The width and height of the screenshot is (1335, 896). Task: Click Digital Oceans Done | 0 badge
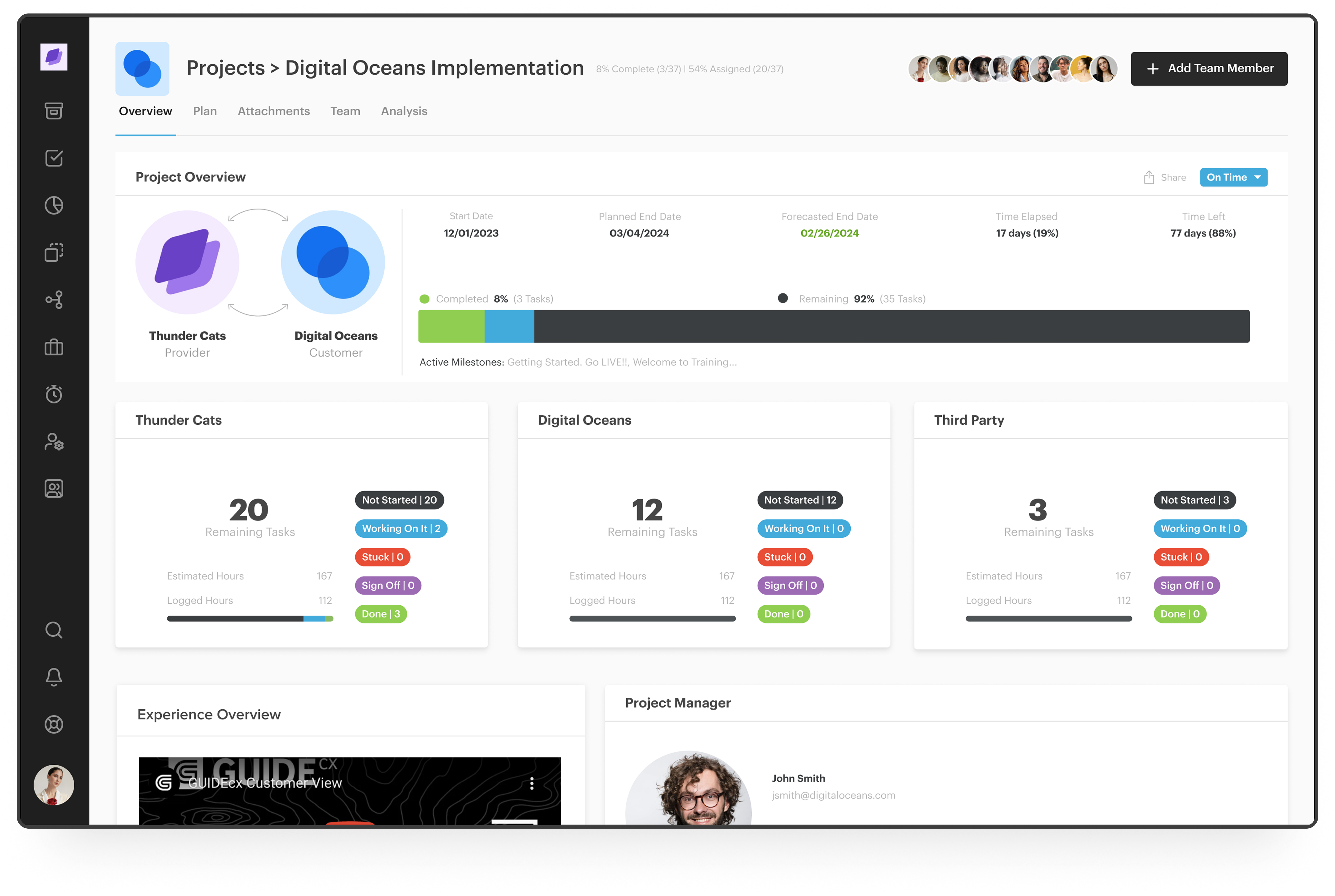click(784, 614)
